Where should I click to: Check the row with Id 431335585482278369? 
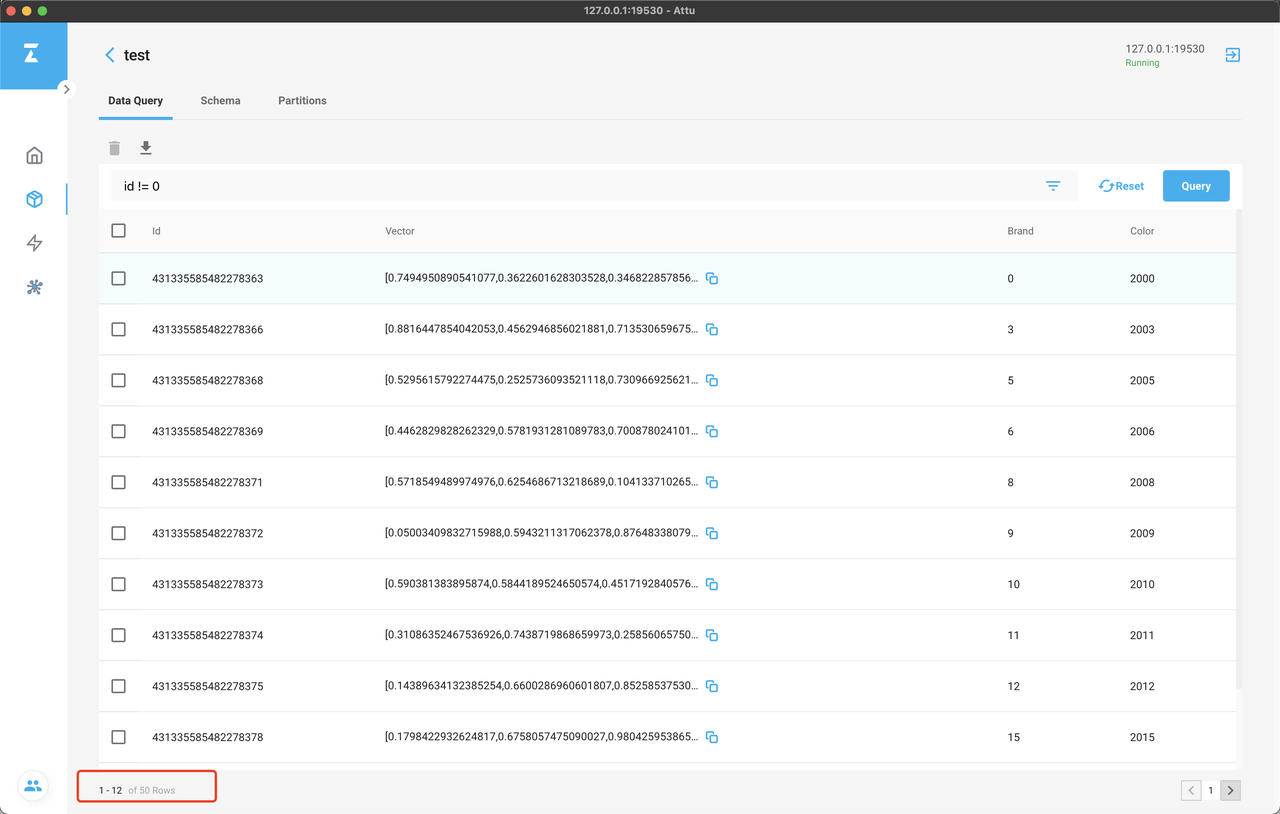[118, 431]
